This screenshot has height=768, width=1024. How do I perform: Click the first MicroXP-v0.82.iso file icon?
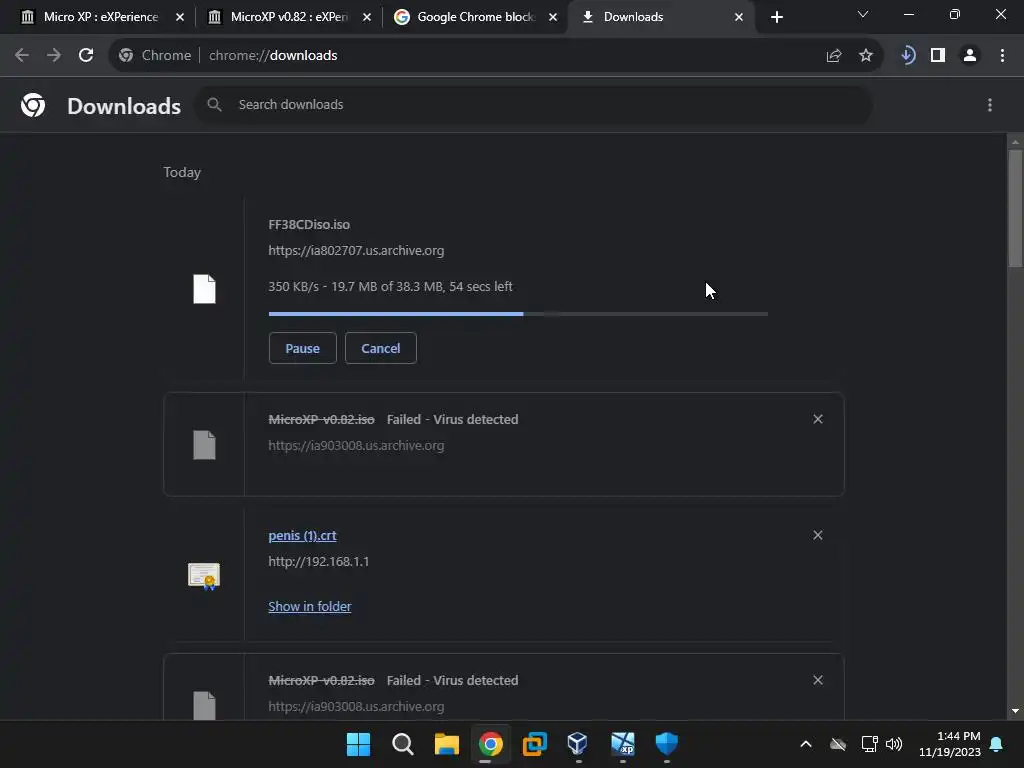(x=204, y=445)
